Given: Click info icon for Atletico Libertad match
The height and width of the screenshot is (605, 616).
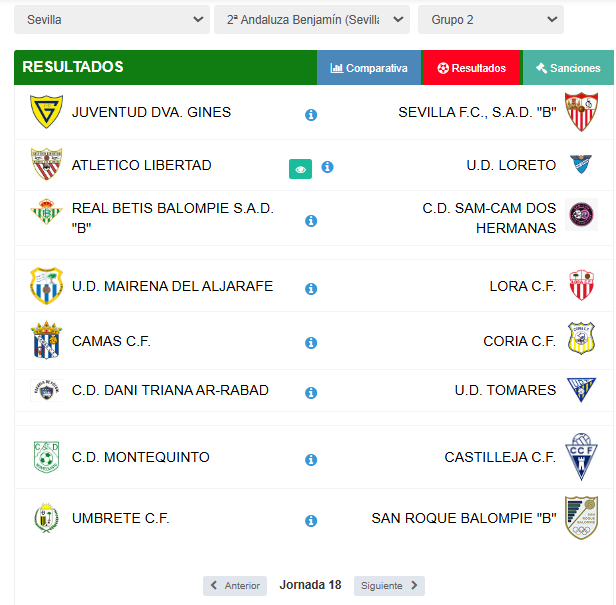Looking at the screenshot, I should [327, 167].
